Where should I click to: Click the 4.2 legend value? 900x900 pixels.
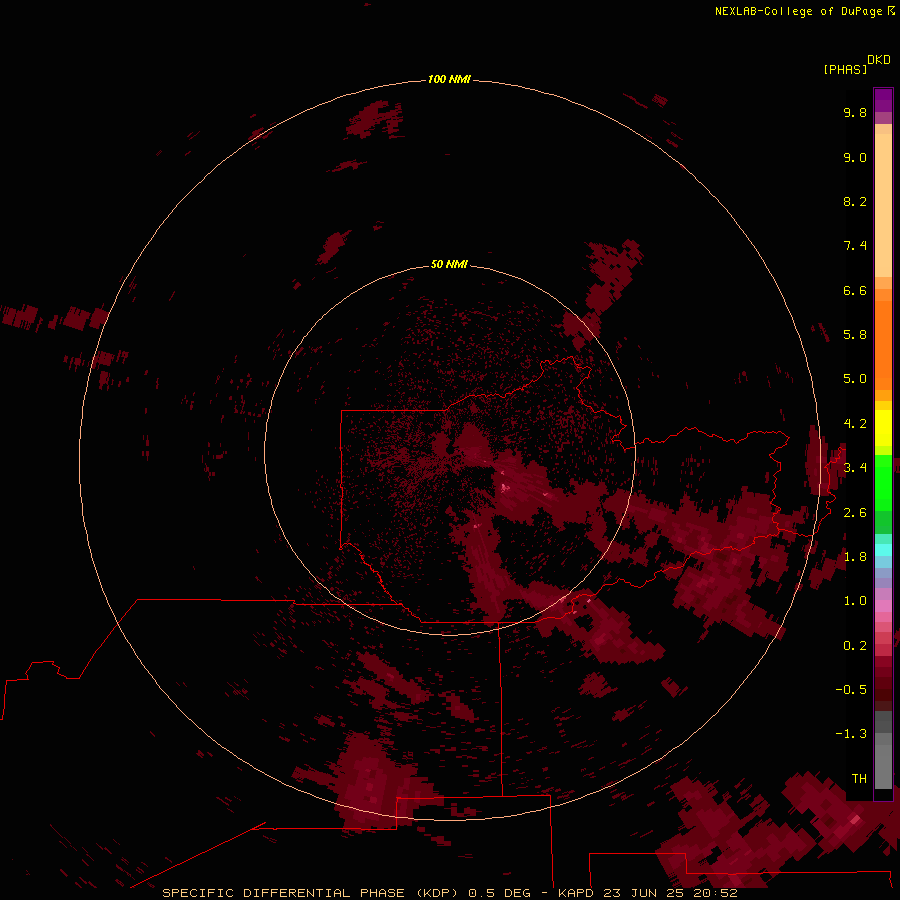855,424
